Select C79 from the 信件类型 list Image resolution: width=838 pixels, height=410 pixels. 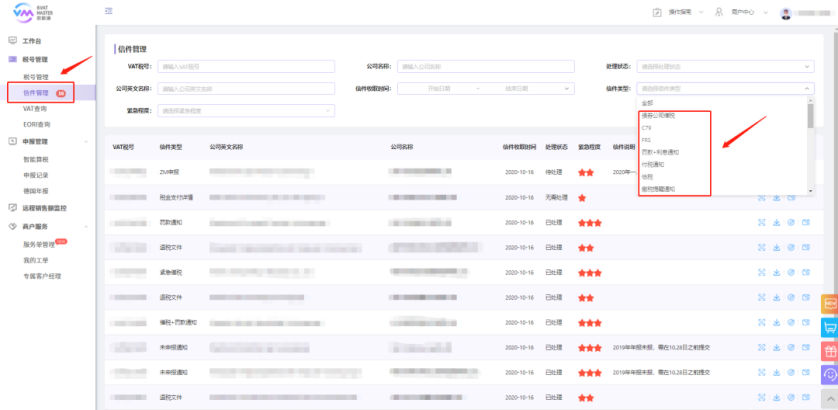point(647,127)
